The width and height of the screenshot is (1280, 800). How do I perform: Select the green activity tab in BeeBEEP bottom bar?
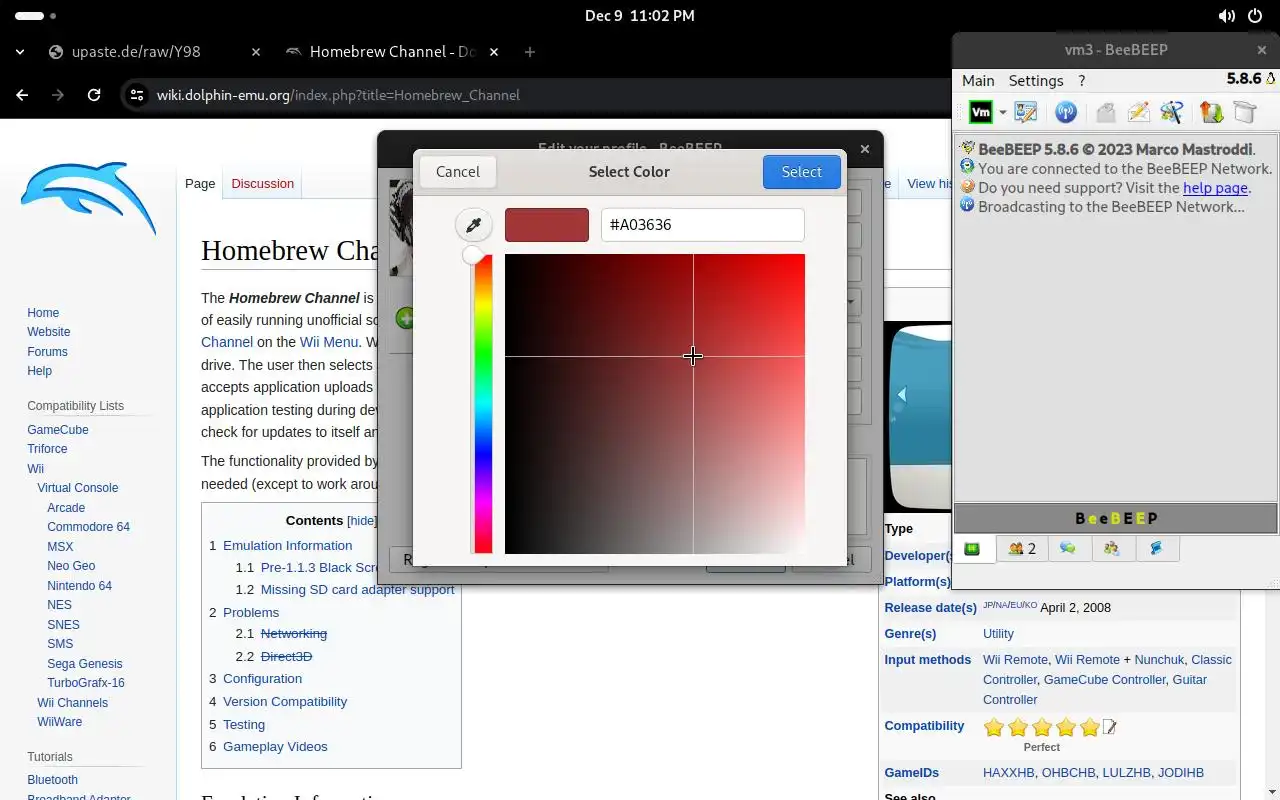972,548
